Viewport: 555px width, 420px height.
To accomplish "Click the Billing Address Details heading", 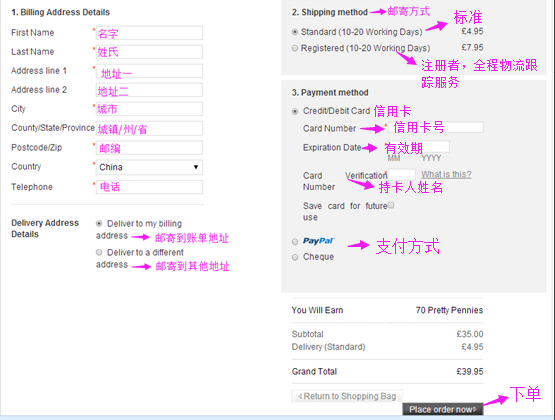I will click(61, 12).
